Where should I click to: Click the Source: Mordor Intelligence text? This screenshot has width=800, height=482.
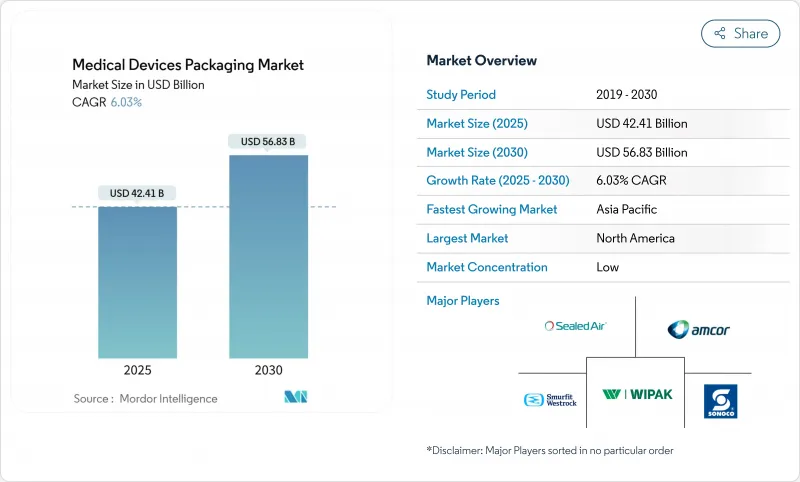point(145,399)
